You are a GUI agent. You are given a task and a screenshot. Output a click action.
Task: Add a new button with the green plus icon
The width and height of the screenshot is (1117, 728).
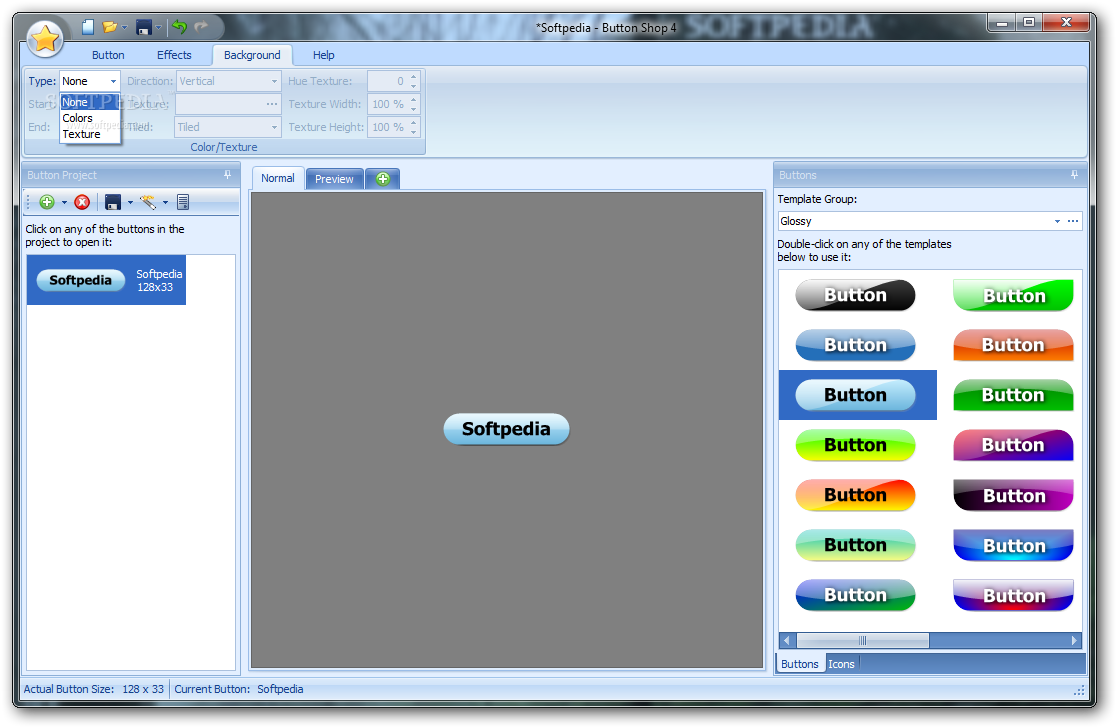pos(47,202)
